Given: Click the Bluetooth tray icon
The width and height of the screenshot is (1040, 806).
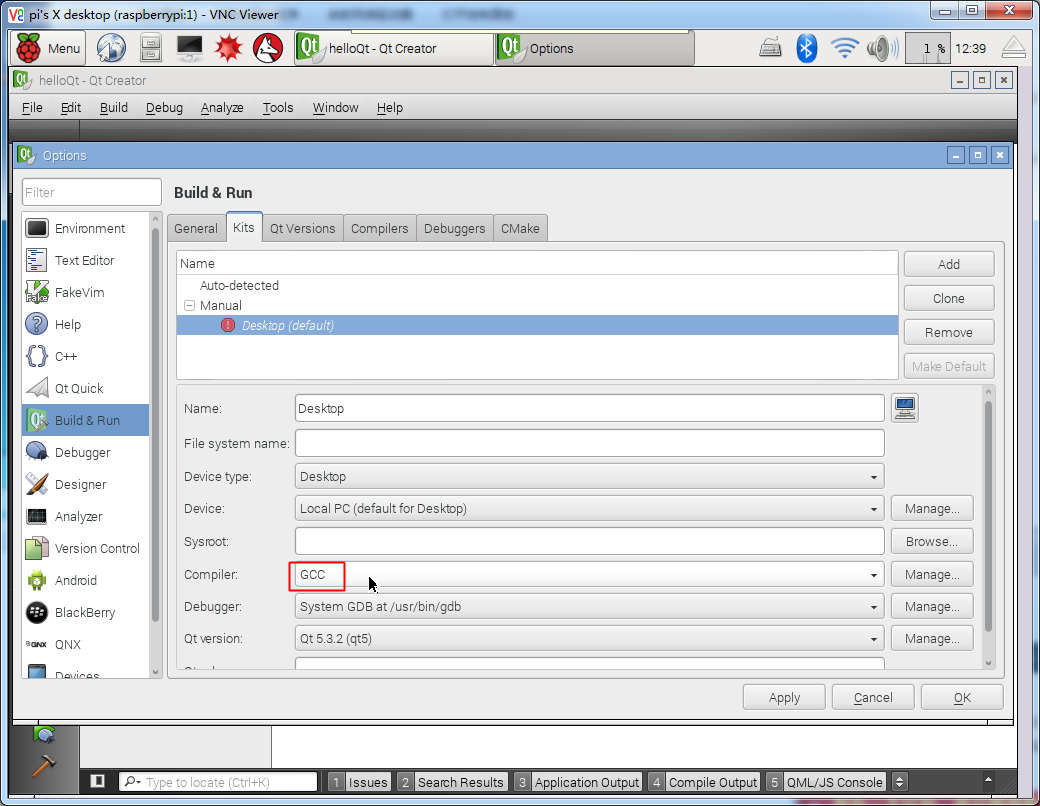Looking at the screenshot, I should click(807, 48).
